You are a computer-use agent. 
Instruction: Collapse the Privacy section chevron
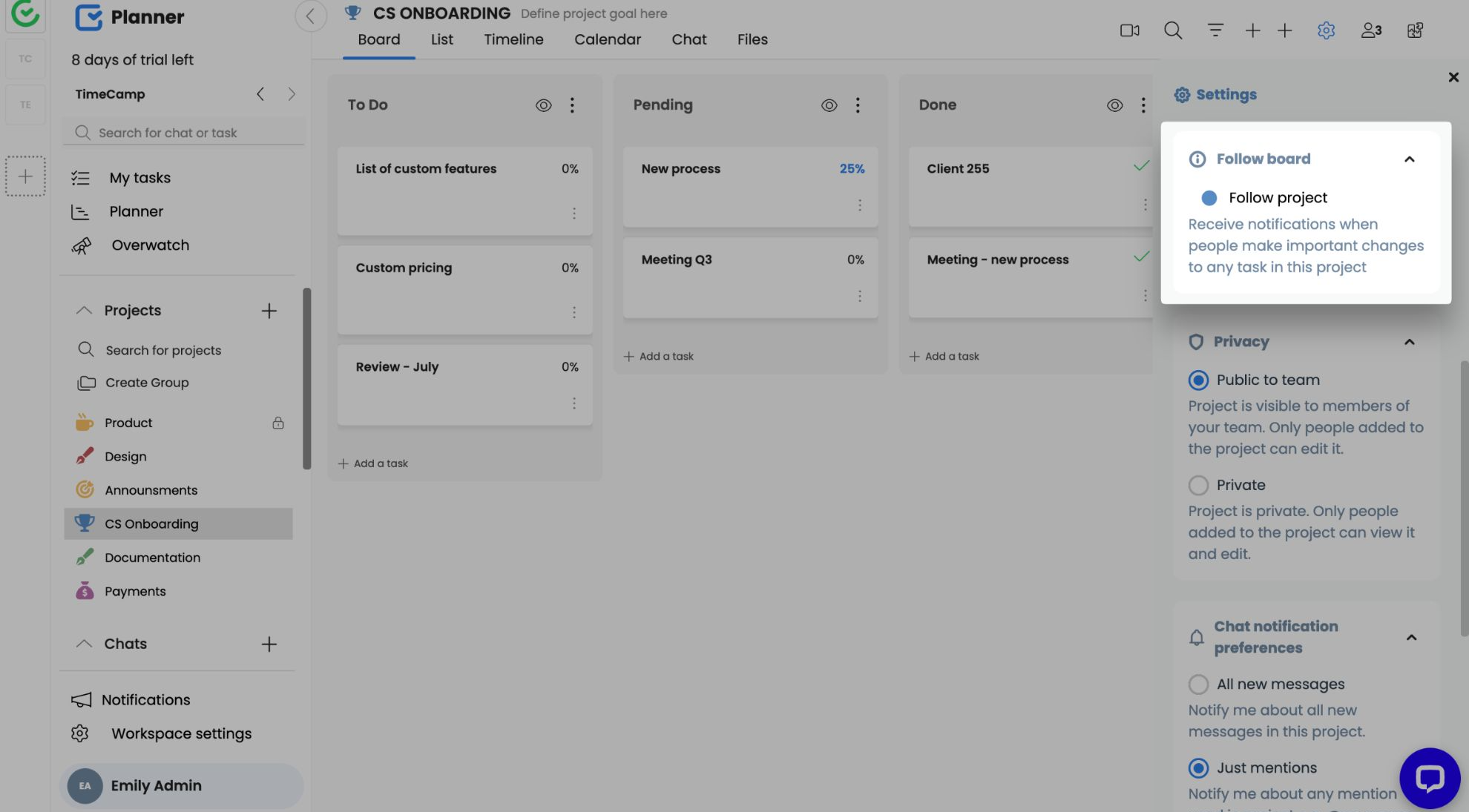tap(1409, 342)
